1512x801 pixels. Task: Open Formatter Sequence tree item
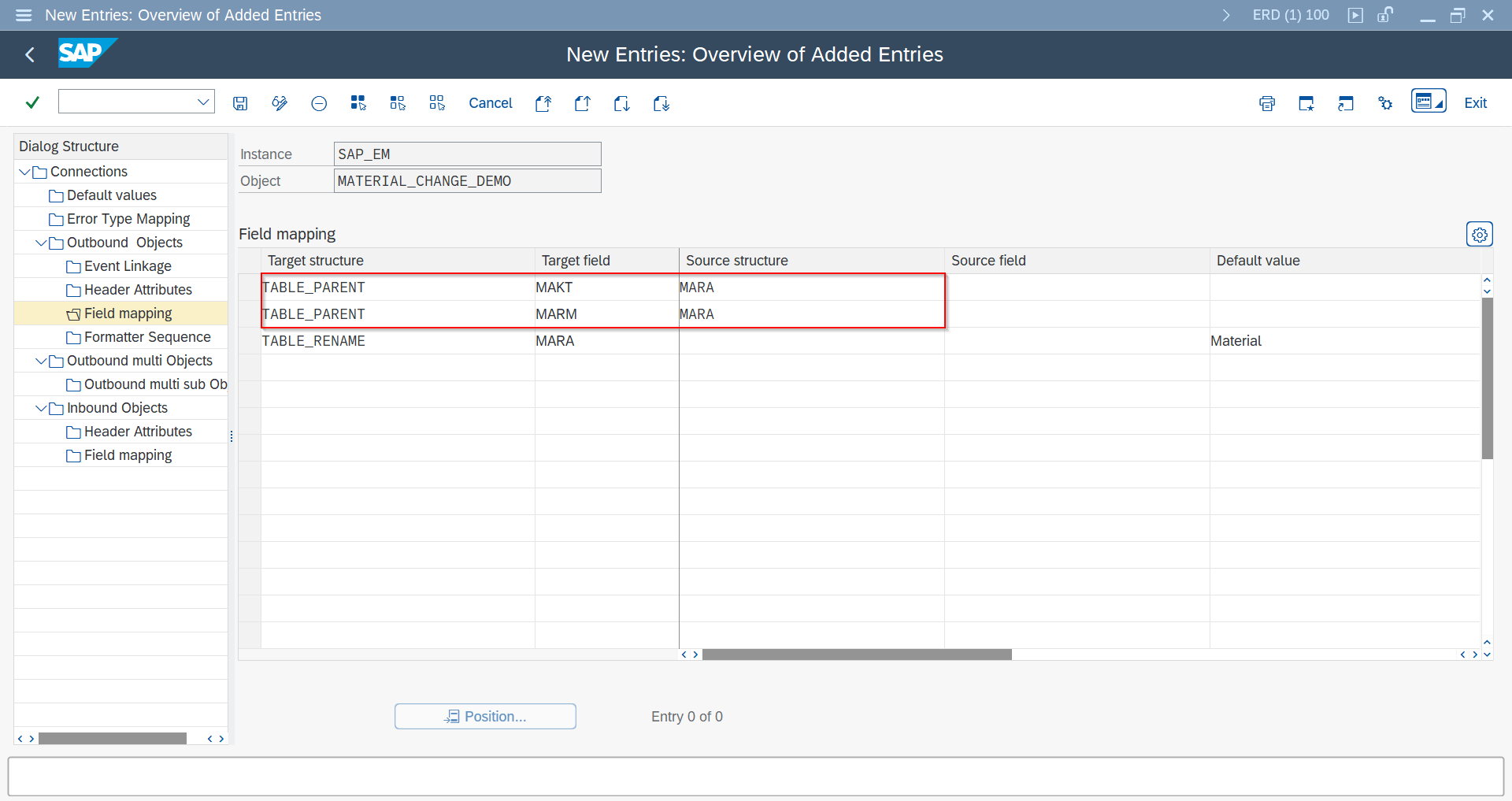click(147, 337)
